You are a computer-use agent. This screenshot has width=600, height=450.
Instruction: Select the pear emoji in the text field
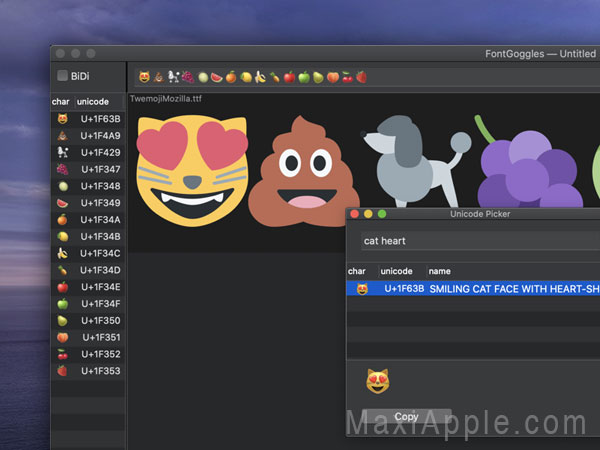[x=318, y=77]
